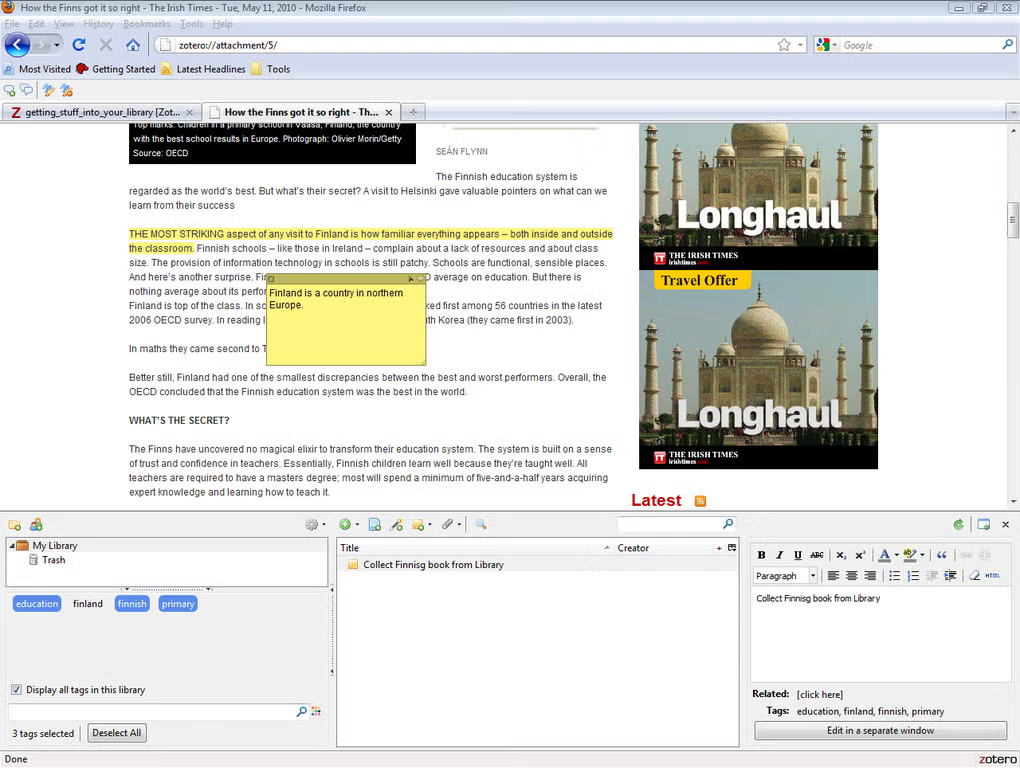Click Edit in a separate window

(x=880, y=731)
